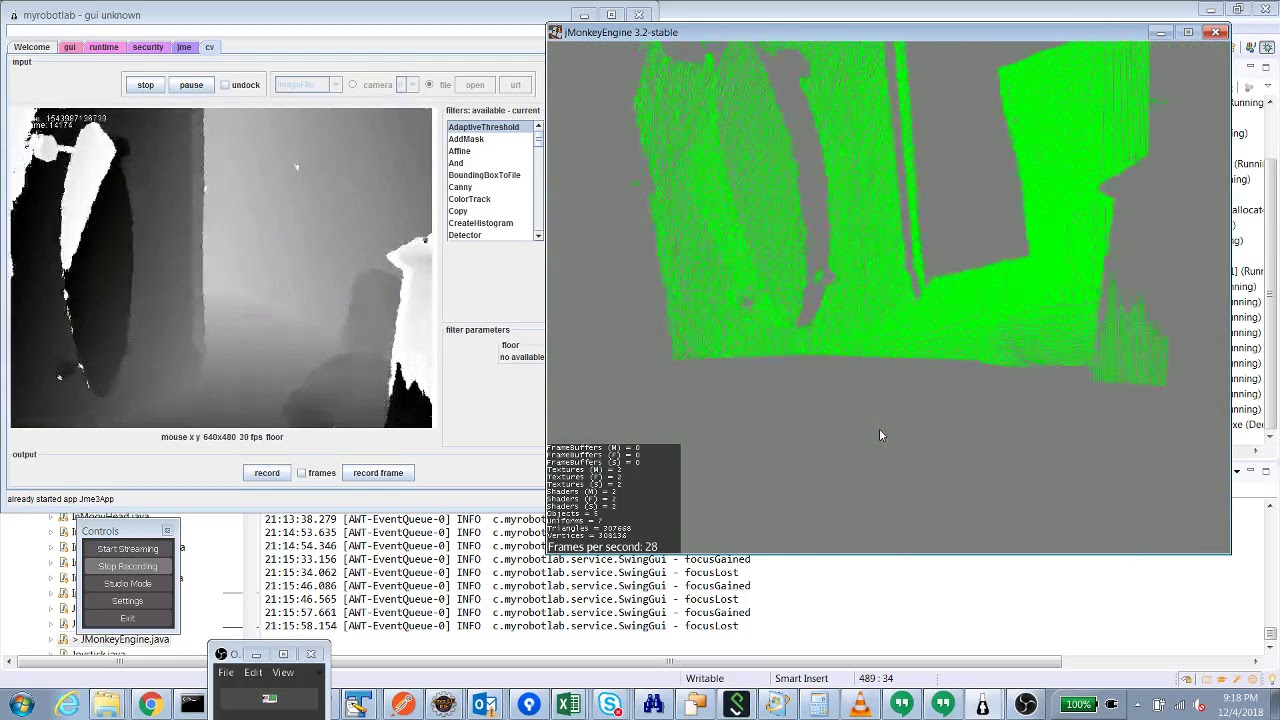Select Detector filter in list
The width and height of the screenshot is (1280, 720).
pos(490,235)
